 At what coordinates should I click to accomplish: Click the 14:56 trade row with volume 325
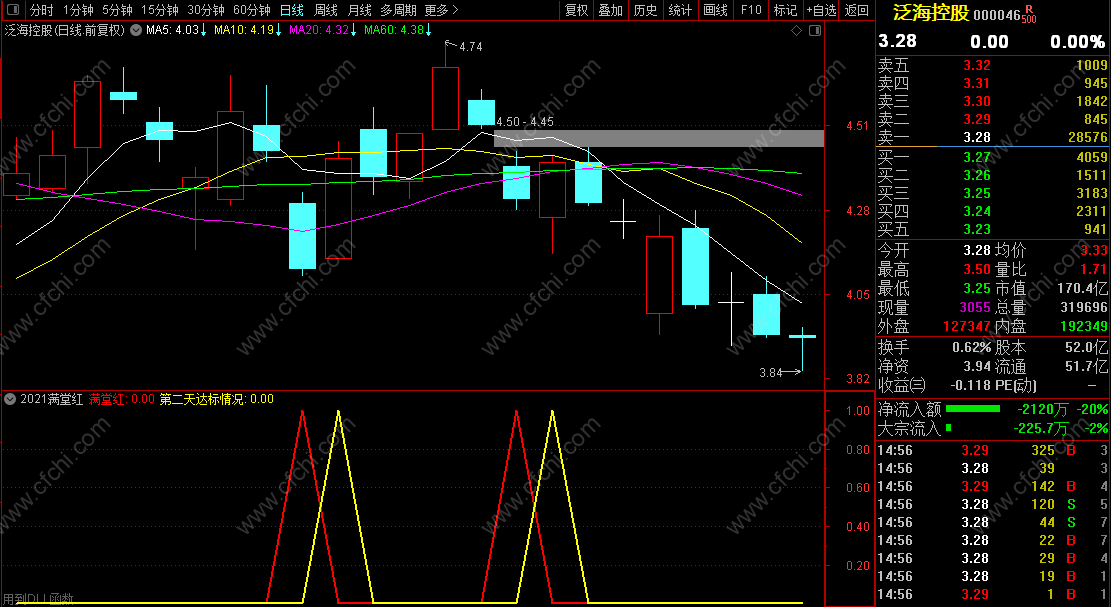coord(992,450)
